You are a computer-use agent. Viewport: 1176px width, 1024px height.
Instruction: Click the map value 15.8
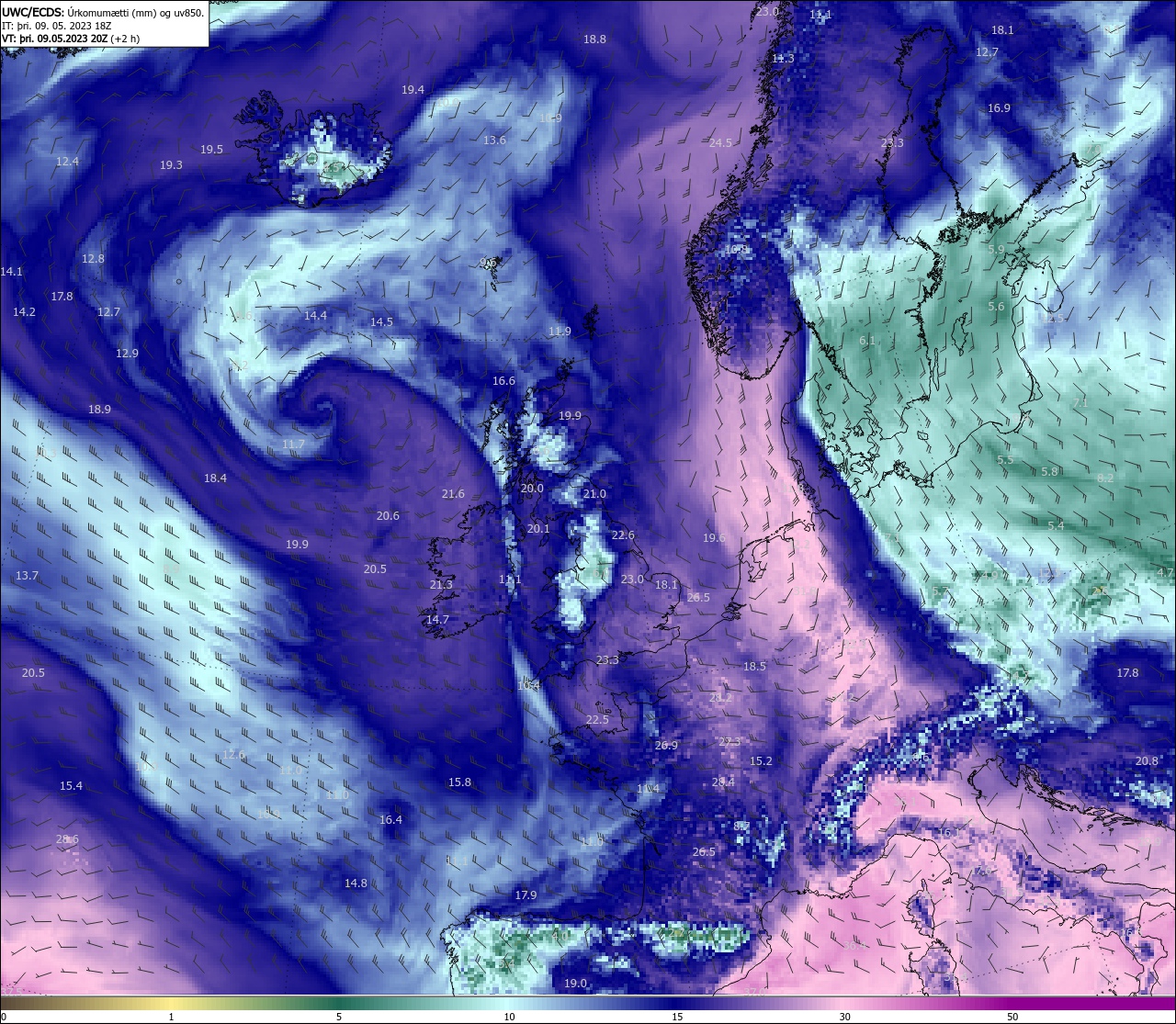[459, 782]
